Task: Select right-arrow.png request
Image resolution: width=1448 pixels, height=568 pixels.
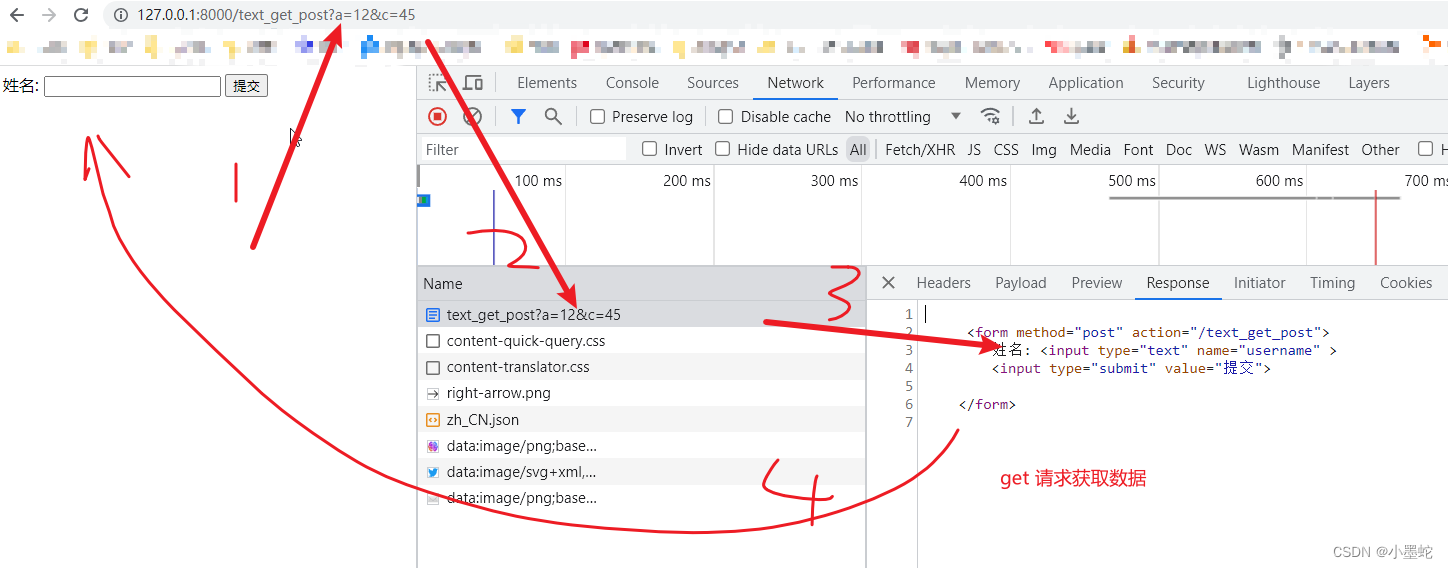Action: (x=642, y=393)
